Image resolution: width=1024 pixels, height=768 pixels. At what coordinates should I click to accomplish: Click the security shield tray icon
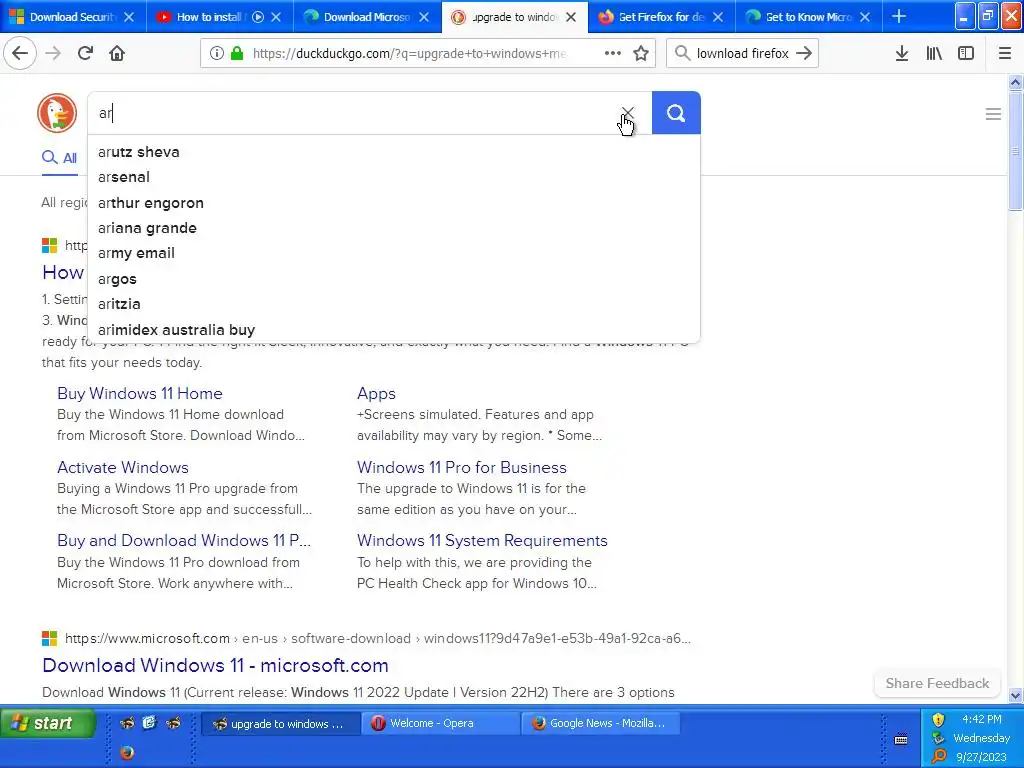938,720
